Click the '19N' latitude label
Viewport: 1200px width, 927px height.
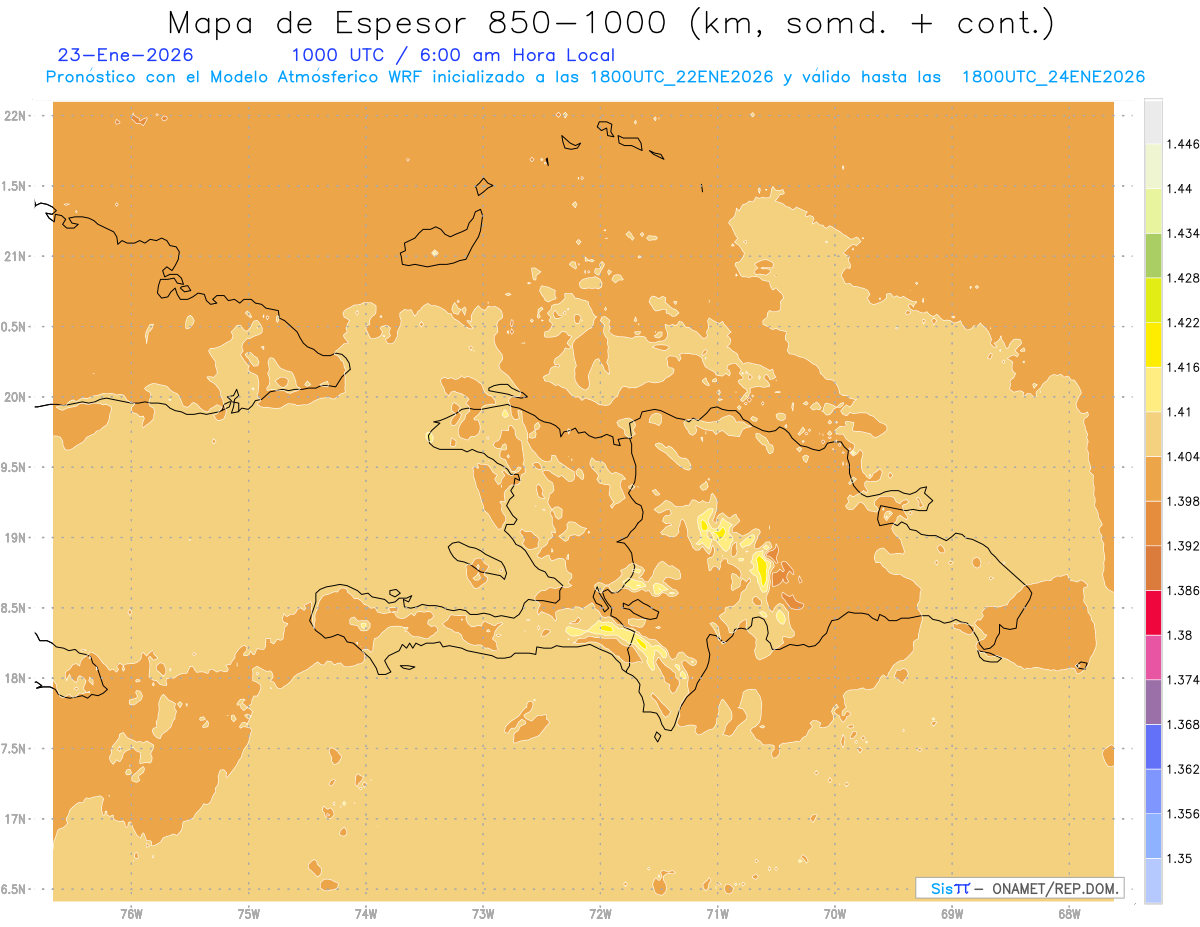click(15, 538)
